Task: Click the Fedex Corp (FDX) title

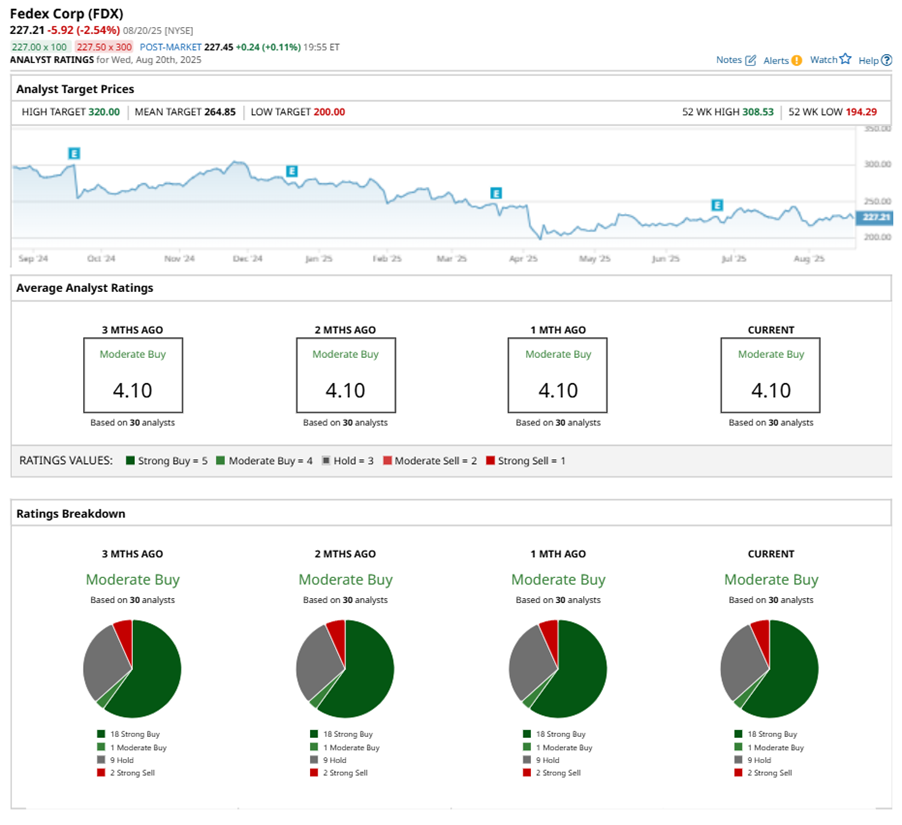Action: [x=67, y=14]
